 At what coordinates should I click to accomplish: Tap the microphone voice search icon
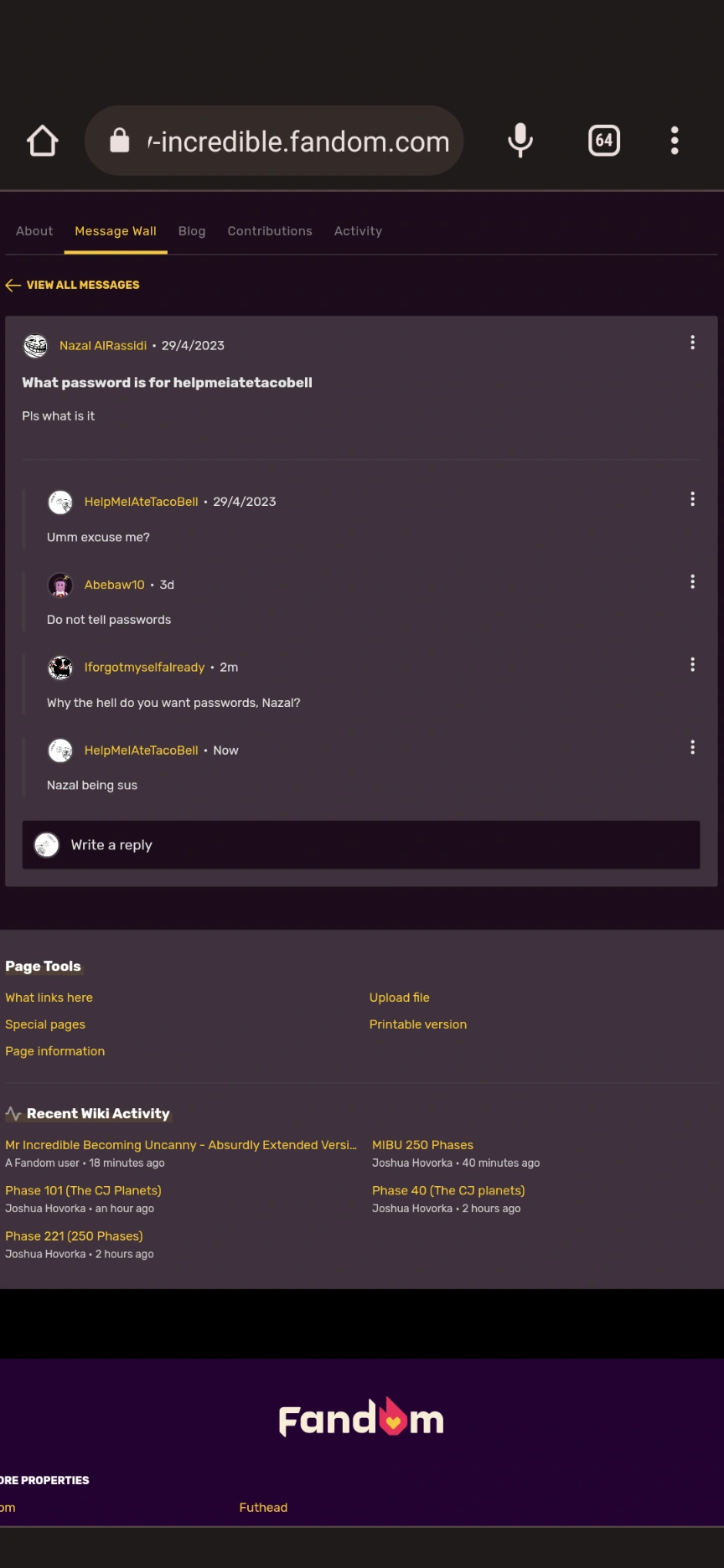pyautogui.click(x=520, y=141)
